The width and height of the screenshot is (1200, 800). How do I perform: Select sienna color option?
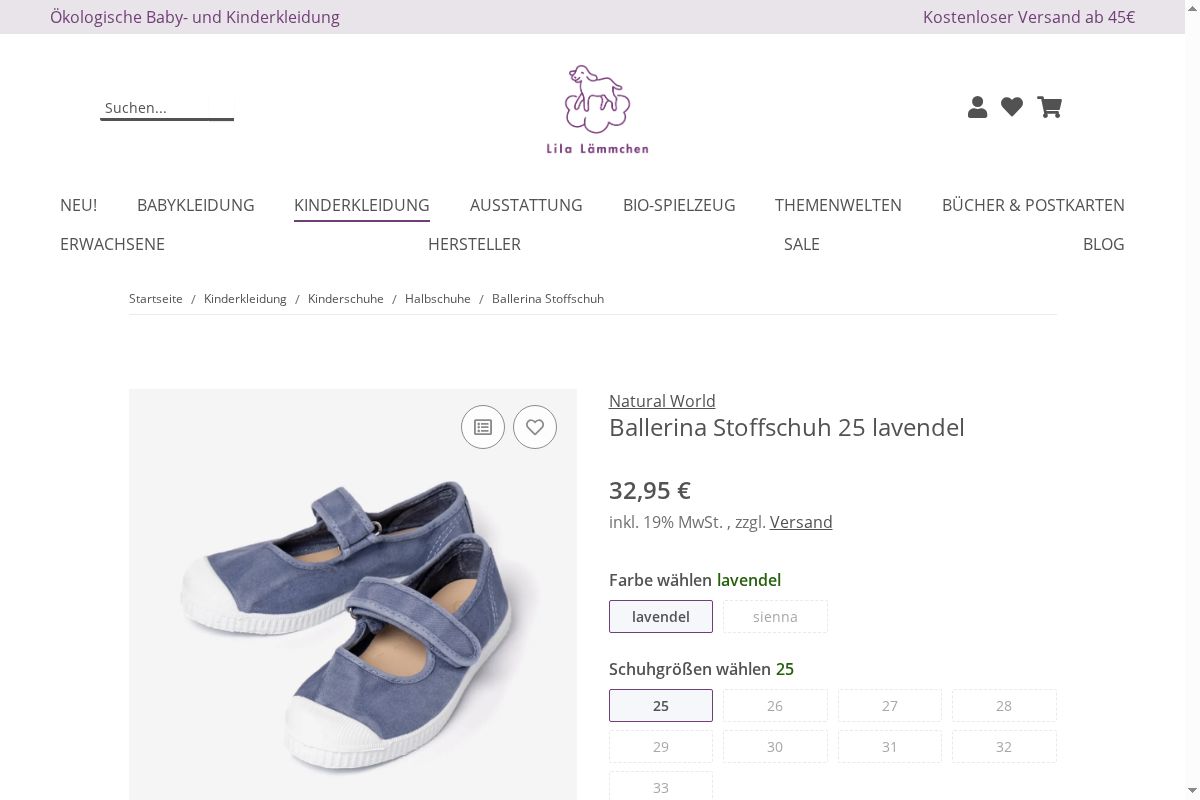click(x=775, y=617)
